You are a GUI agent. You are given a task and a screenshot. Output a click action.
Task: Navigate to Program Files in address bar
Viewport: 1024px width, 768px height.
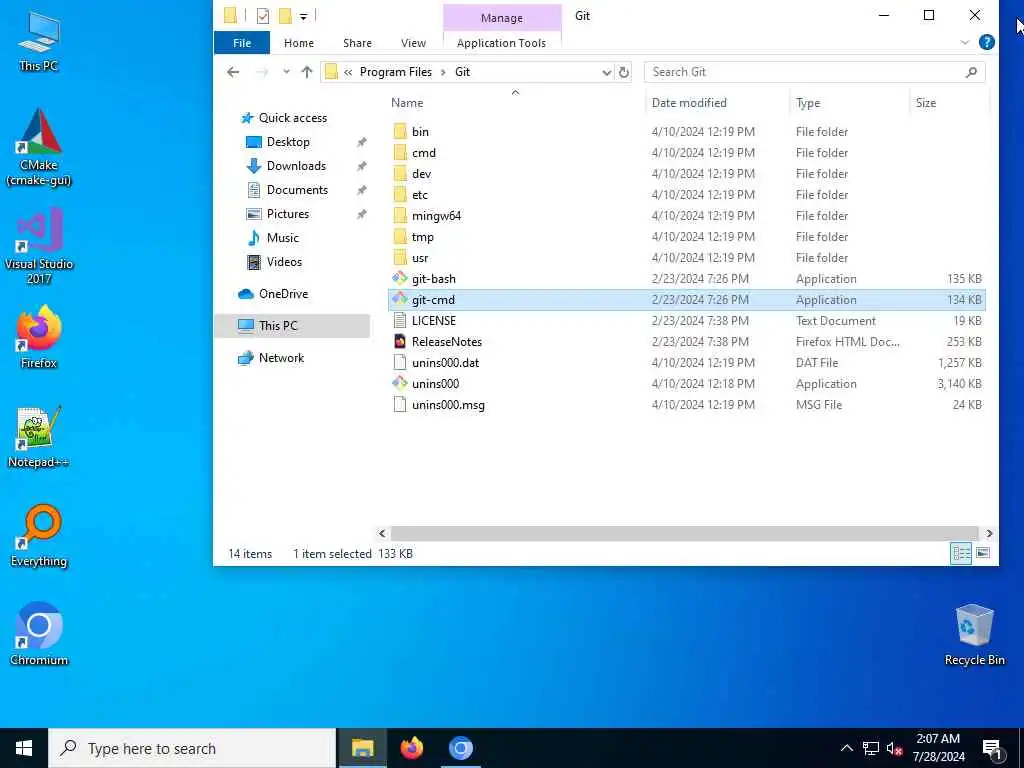(395, 72)
